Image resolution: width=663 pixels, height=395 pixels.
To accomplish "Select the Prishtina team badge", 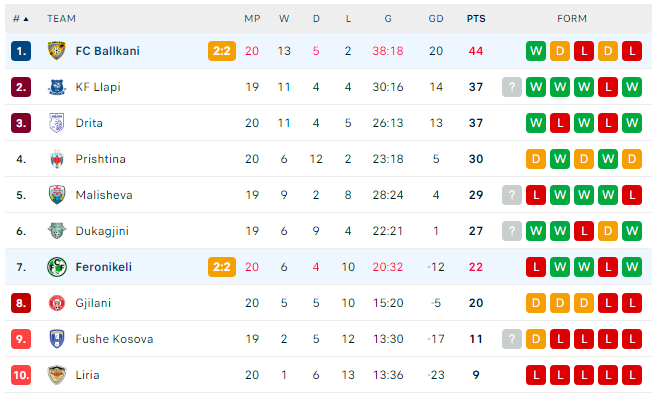I will pos(57,159).
